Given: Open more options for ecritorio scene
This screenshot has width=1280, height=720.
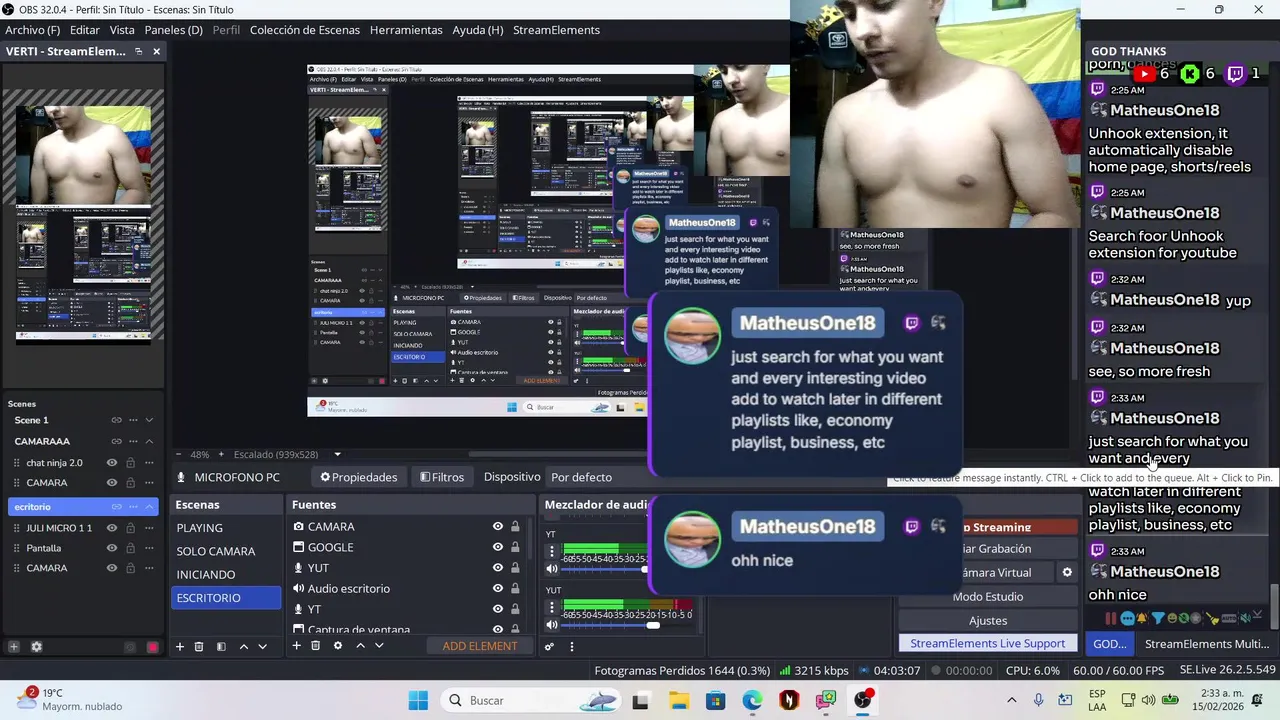Looking at the screenshot, I should [x=133, y=507].
